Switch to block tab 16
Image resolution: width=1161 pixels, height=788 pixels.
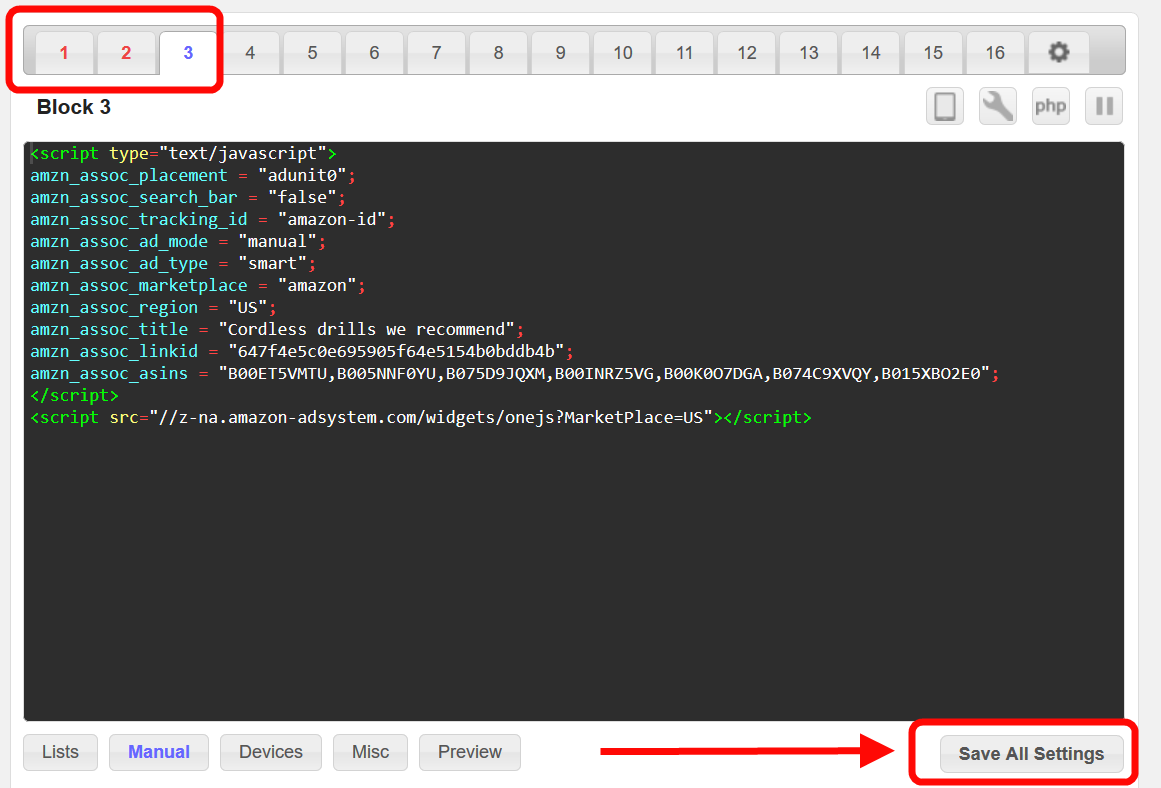[x=995, y=53]
